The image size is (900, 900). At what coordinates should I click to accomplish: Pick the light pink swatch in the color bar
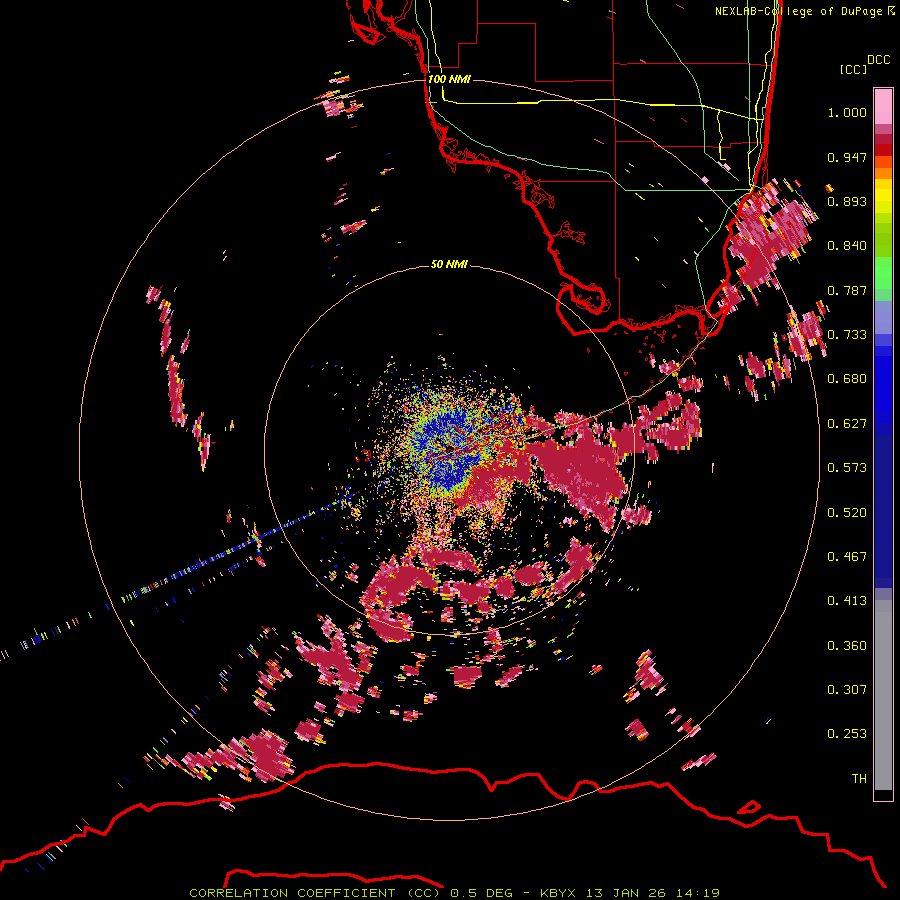click(x=883, y=106)
